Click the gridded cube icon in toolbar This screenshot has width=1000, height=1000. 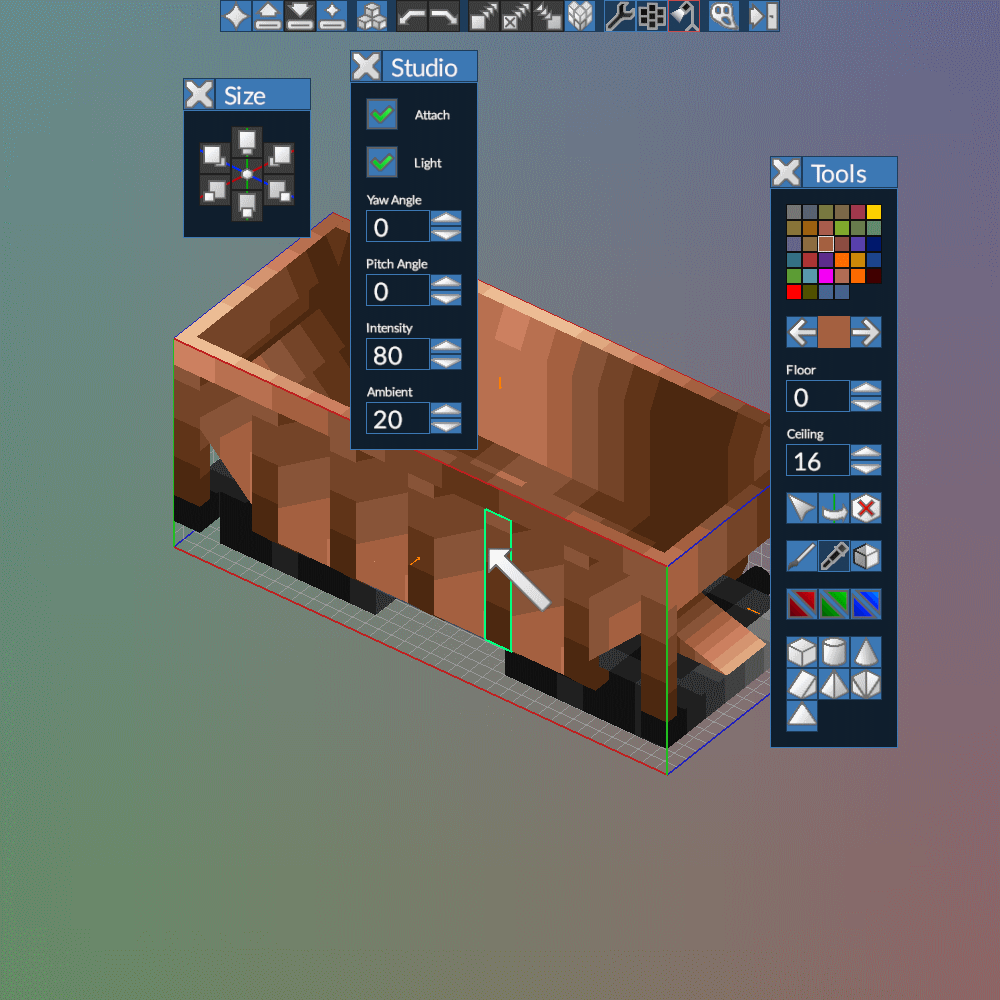click(580, 16)
